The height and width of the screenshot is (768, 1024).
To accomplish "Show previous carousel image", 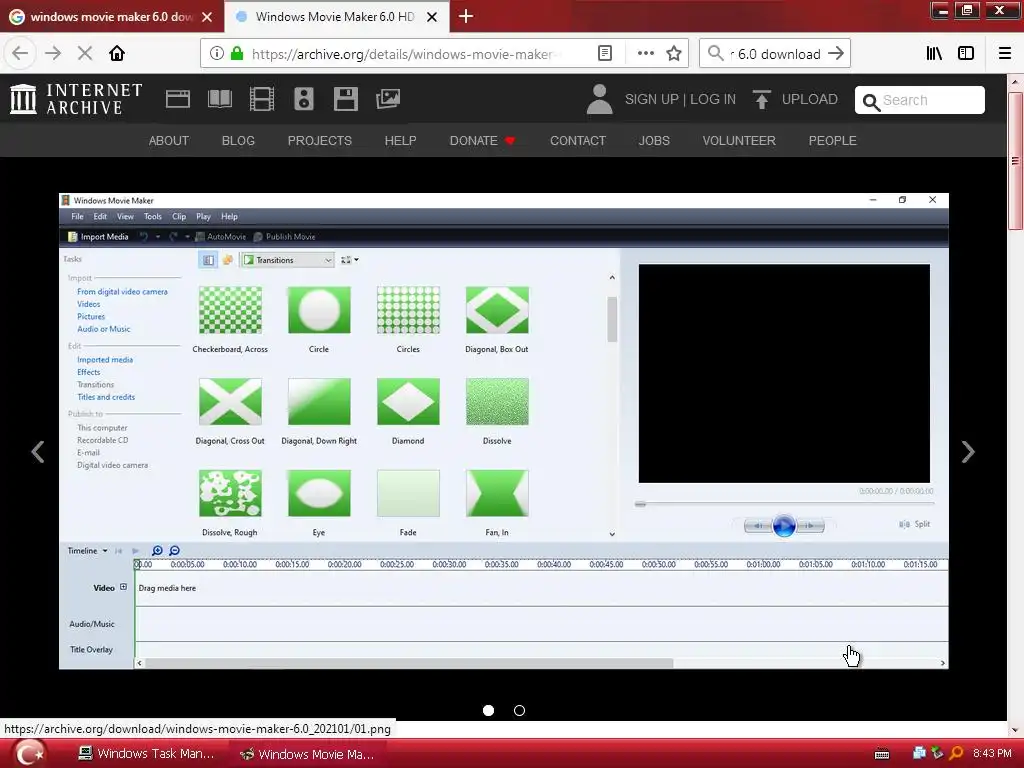I will pos(38,451).
